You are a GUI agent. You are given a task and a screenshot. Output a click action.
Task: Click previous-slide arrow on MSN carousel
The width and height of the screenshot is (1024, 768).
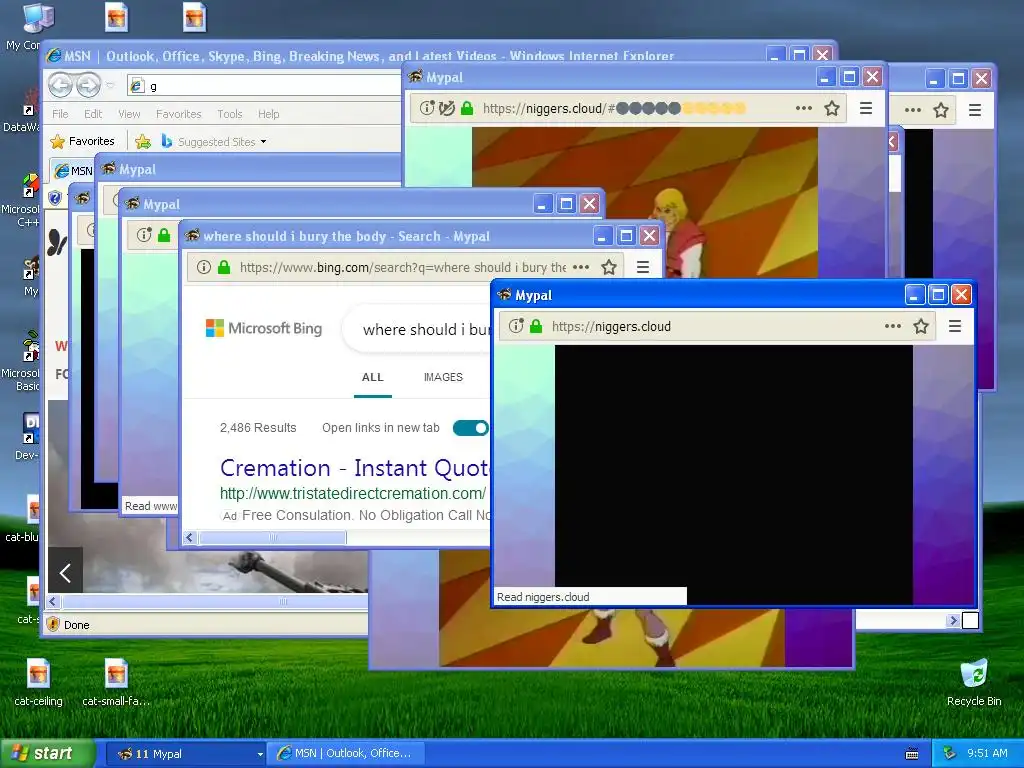65,573
